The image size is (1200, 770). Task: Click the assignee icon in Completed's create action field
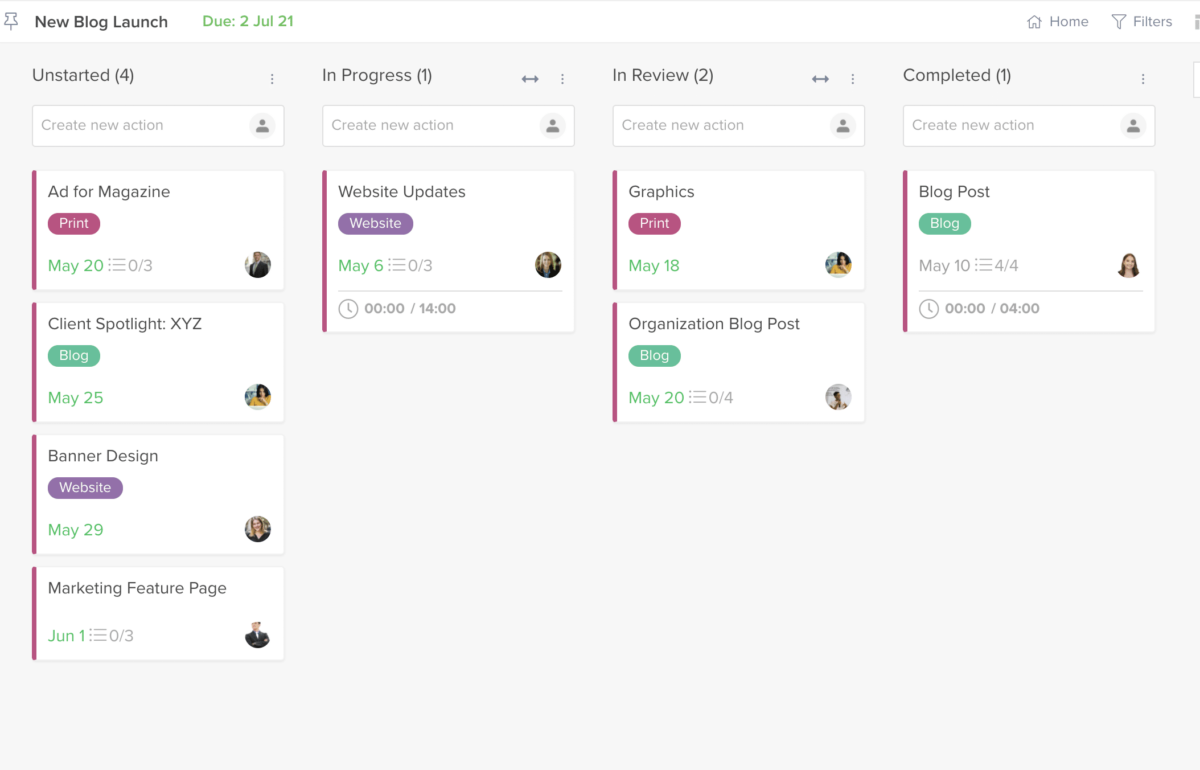click(x=1133, y=125)
